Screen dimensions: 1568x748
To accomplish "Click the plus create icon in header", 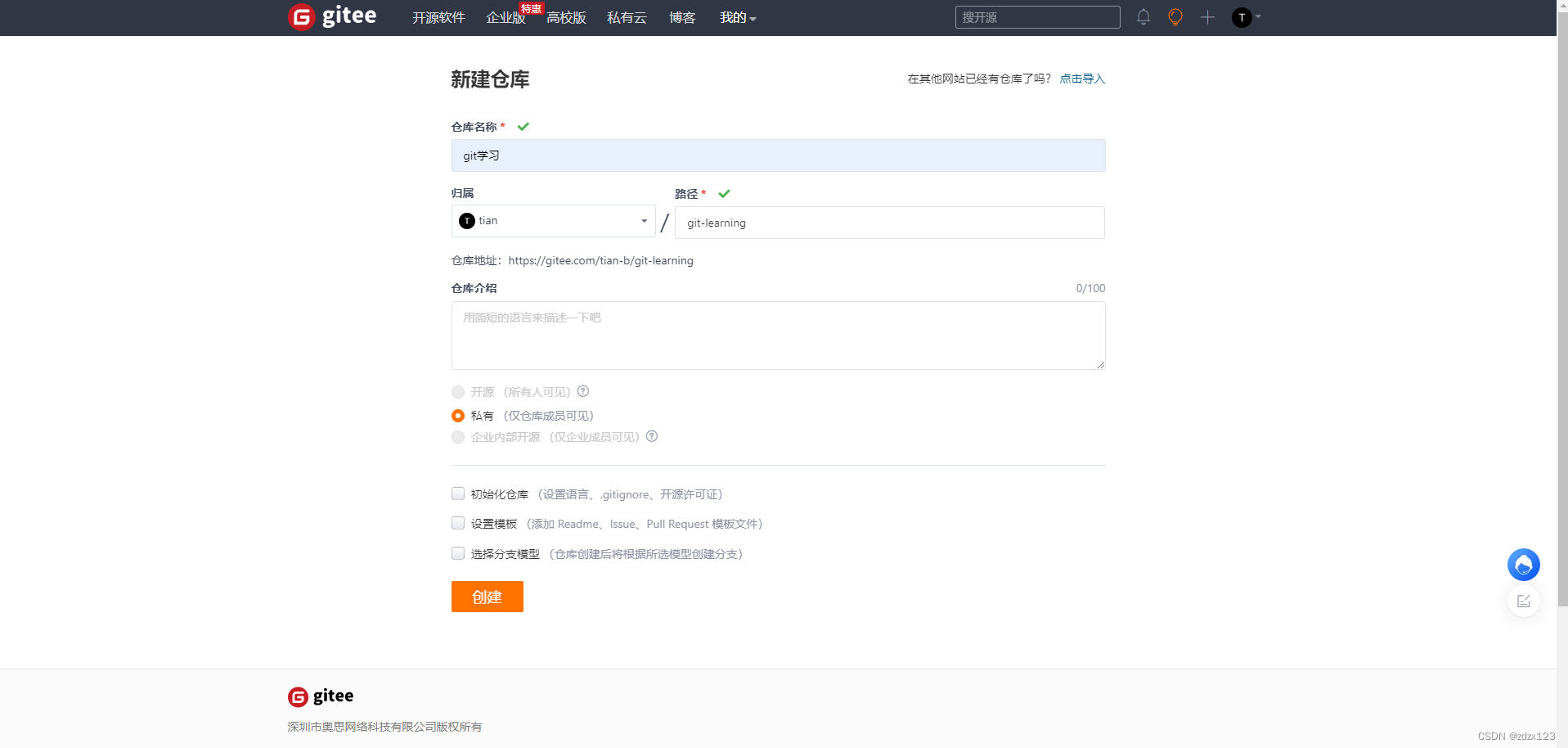I will coord(1207,17).
